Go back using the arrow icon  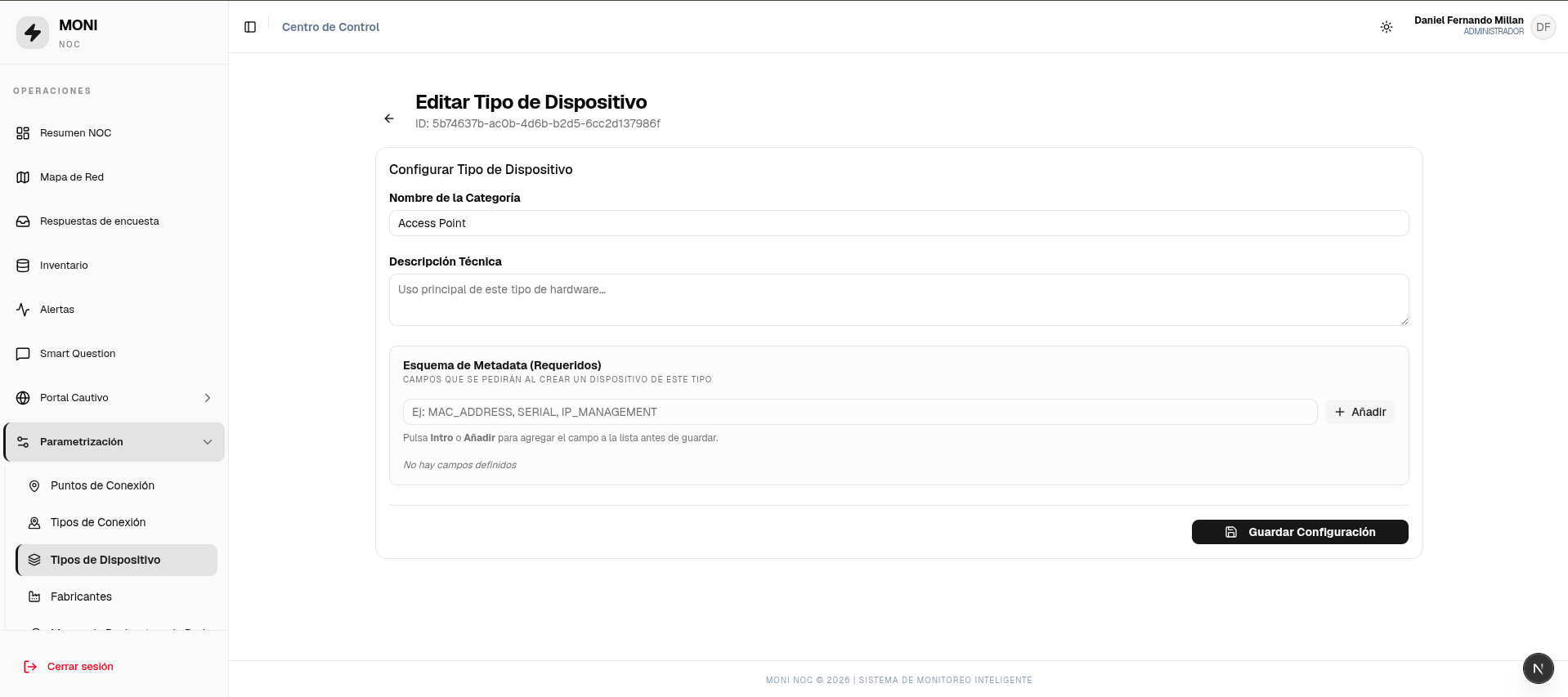(389, 118)
